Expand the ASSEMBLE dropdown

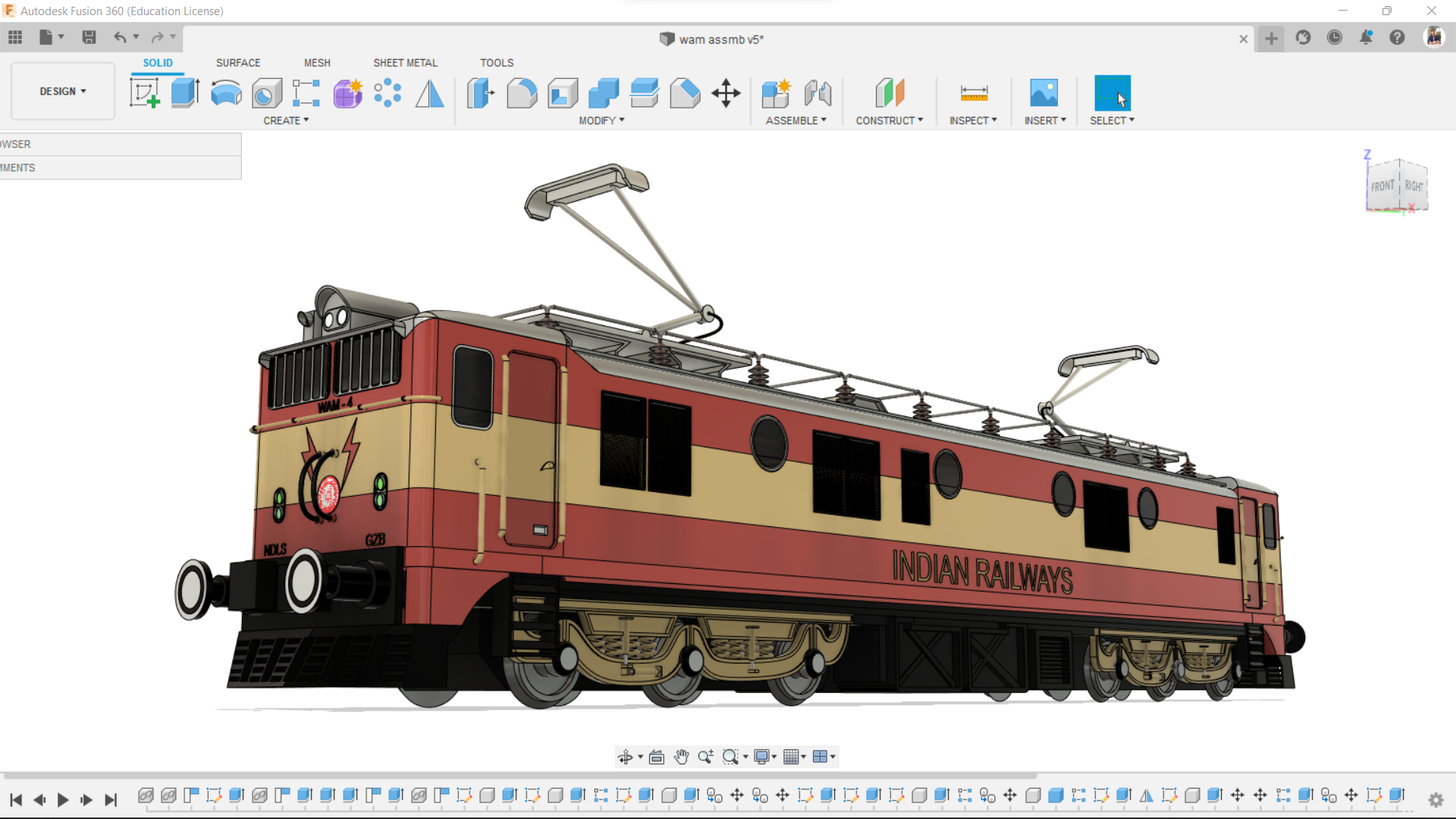point(795,121)
